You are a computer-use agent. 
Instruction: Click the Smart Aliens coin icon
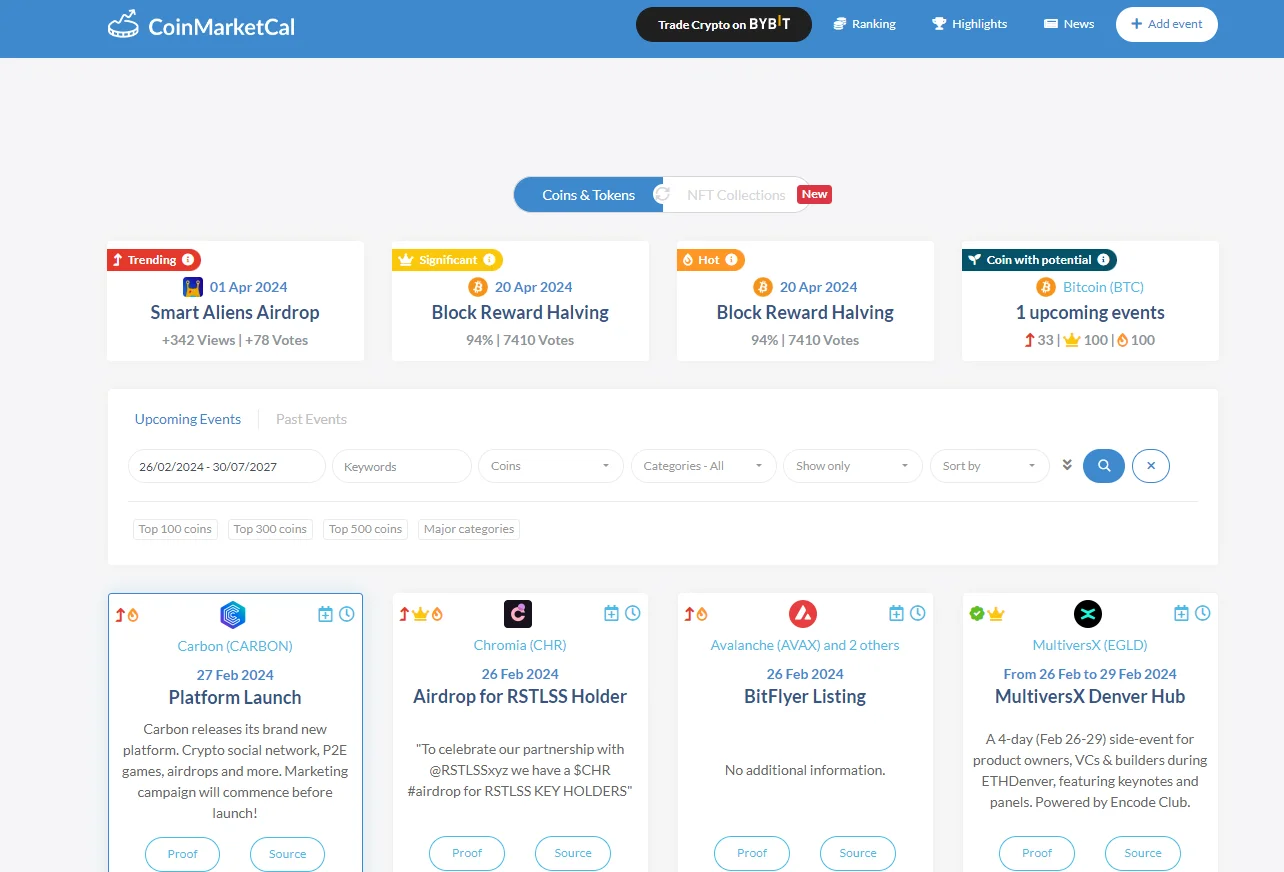193,287
